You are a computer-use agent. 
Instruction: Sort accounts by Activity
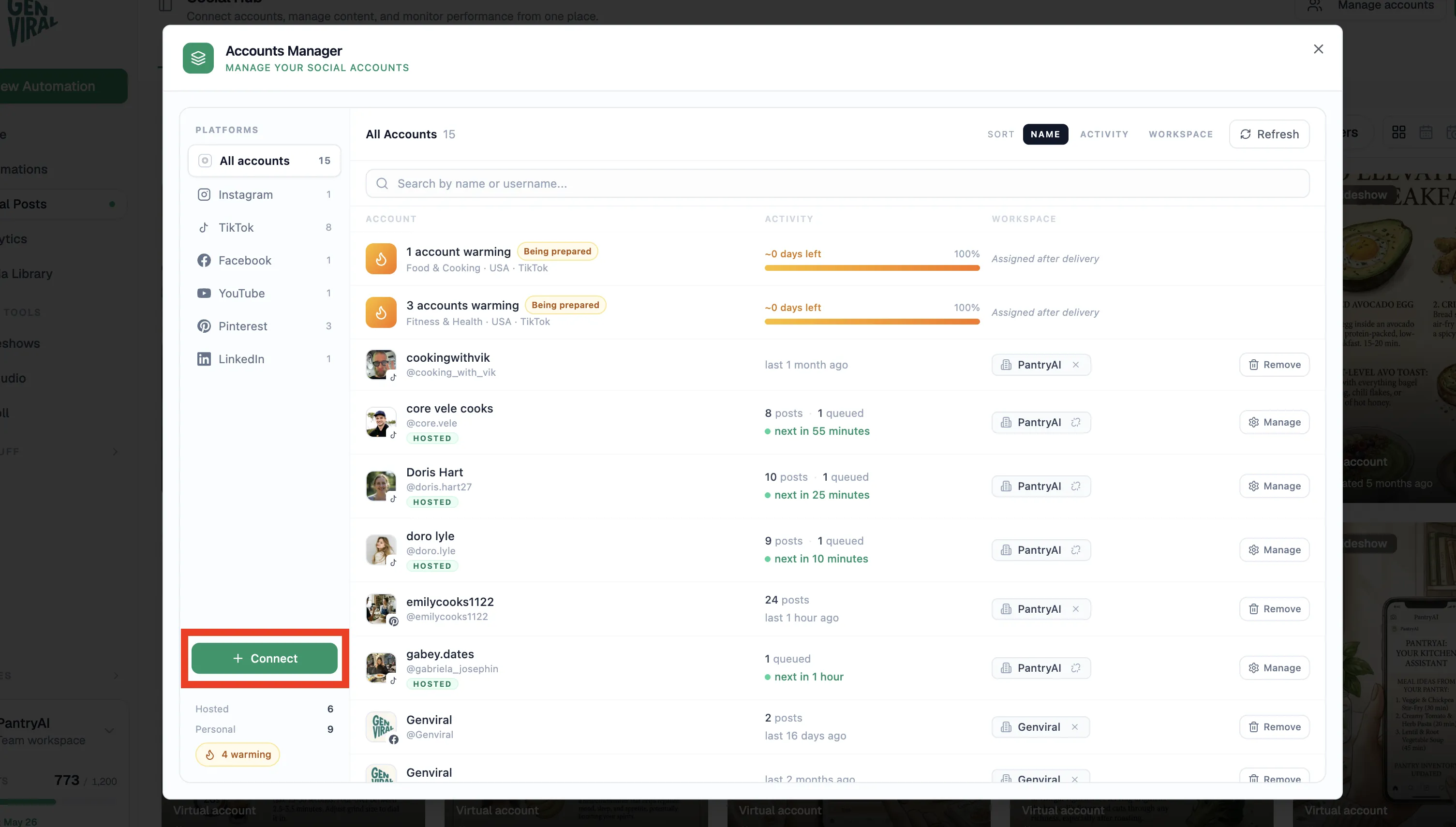[1104, 134]
